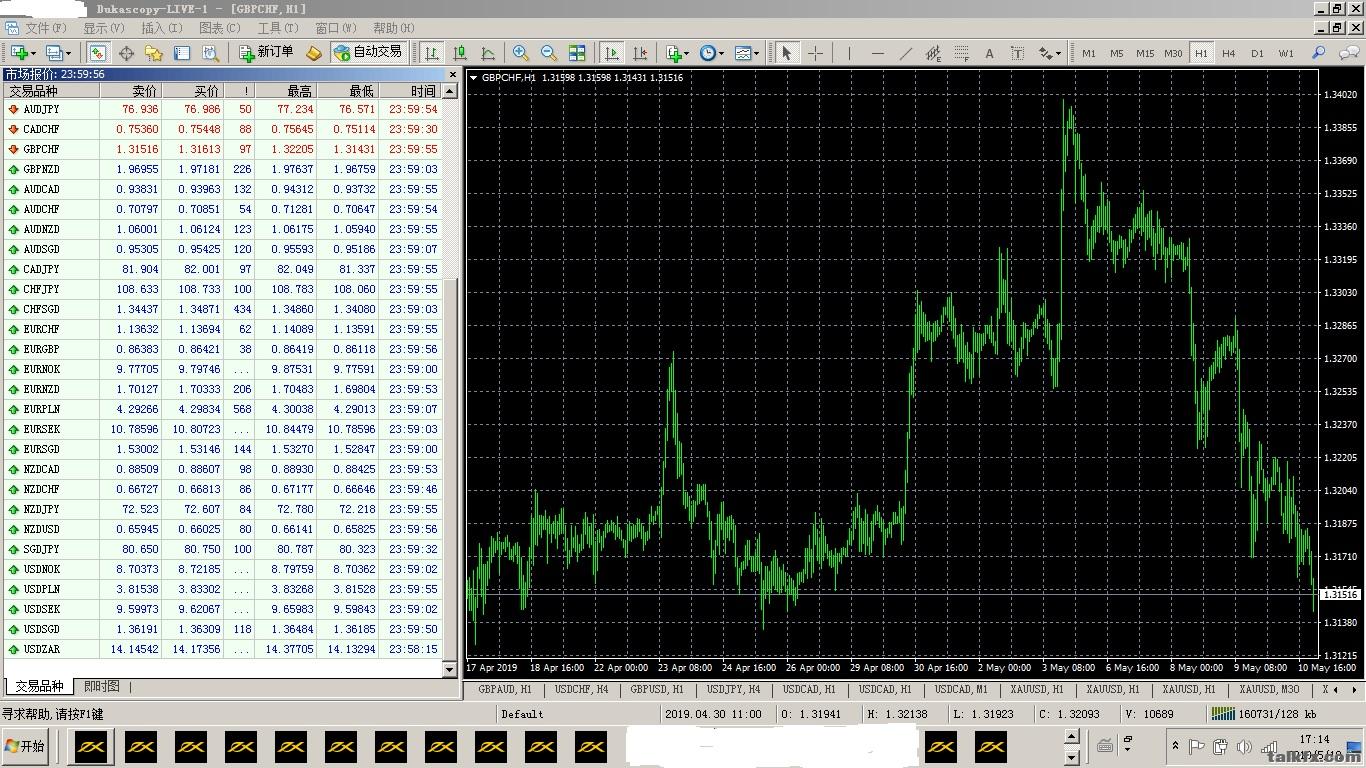This screenshot has height=768, width=1366.
Task: Toggle the 自动交易 auto trading button
Action: (367, 52)
